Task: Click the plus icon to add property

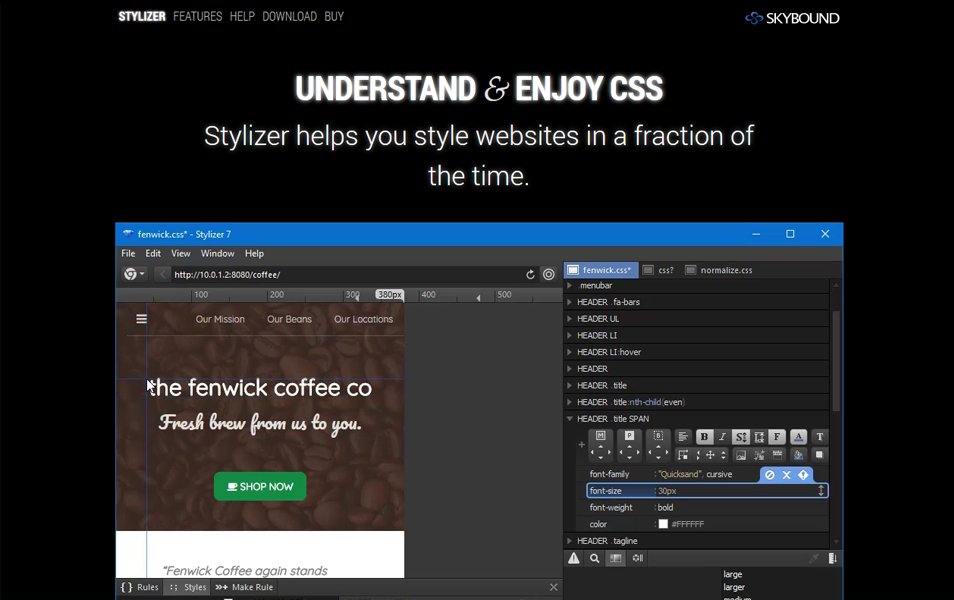Action: pos(582,445)
